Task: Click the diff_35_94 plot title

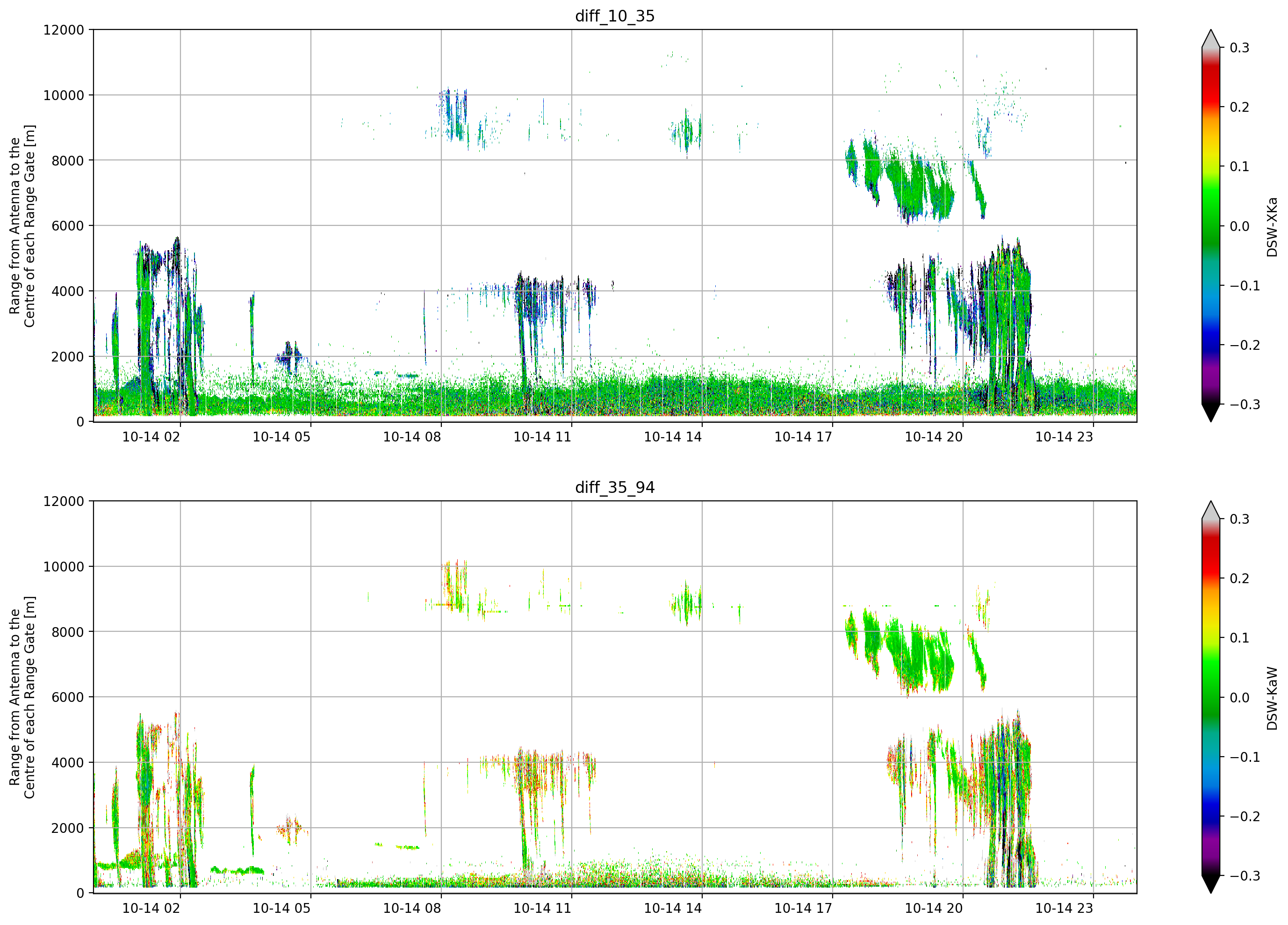Action: pyautogui.click(x=614, y=487)
